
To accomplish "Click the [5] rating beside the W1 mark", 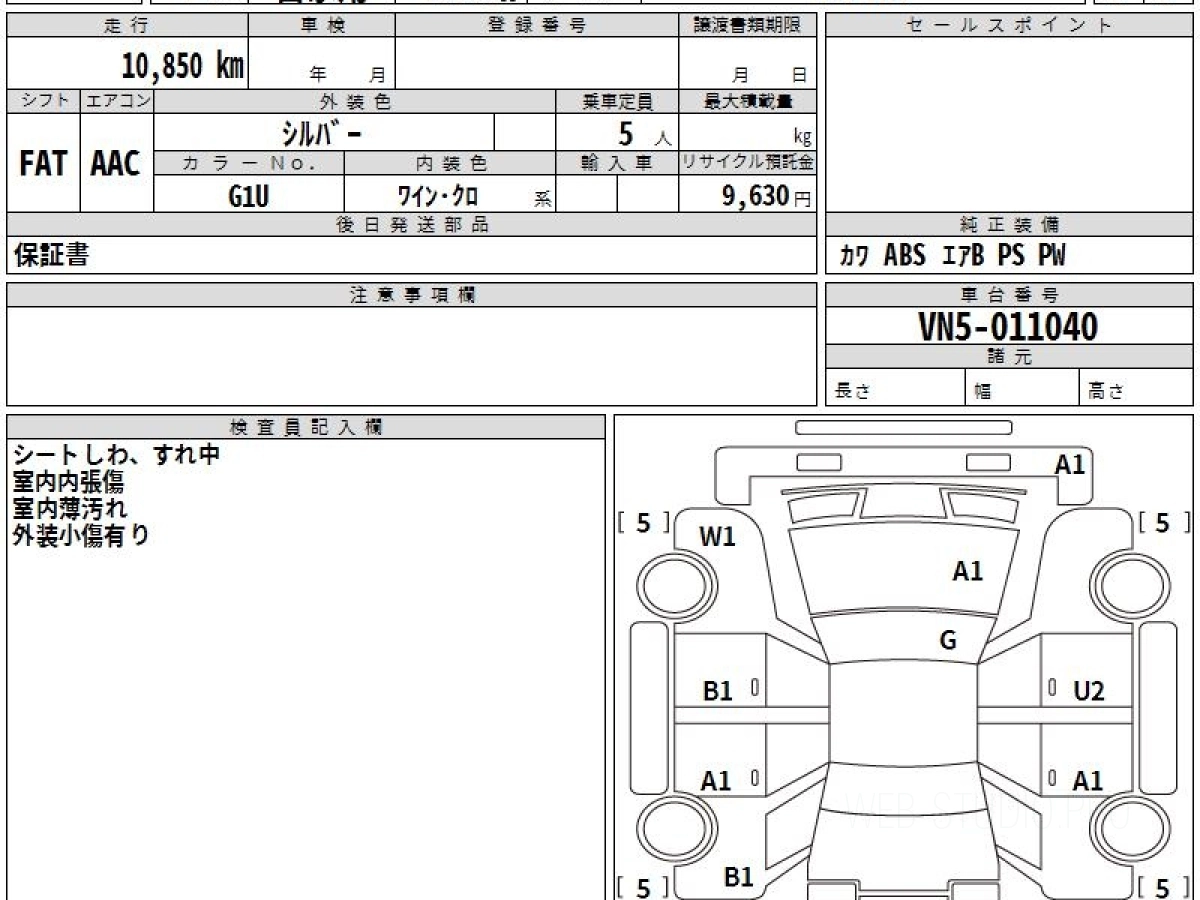I will tap(643, 522).
